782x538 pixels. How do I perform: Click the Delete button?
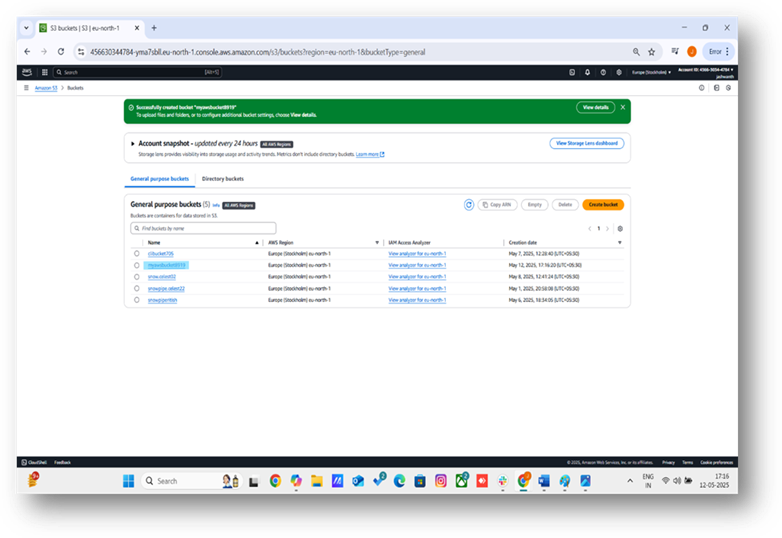tap(565, 205)
